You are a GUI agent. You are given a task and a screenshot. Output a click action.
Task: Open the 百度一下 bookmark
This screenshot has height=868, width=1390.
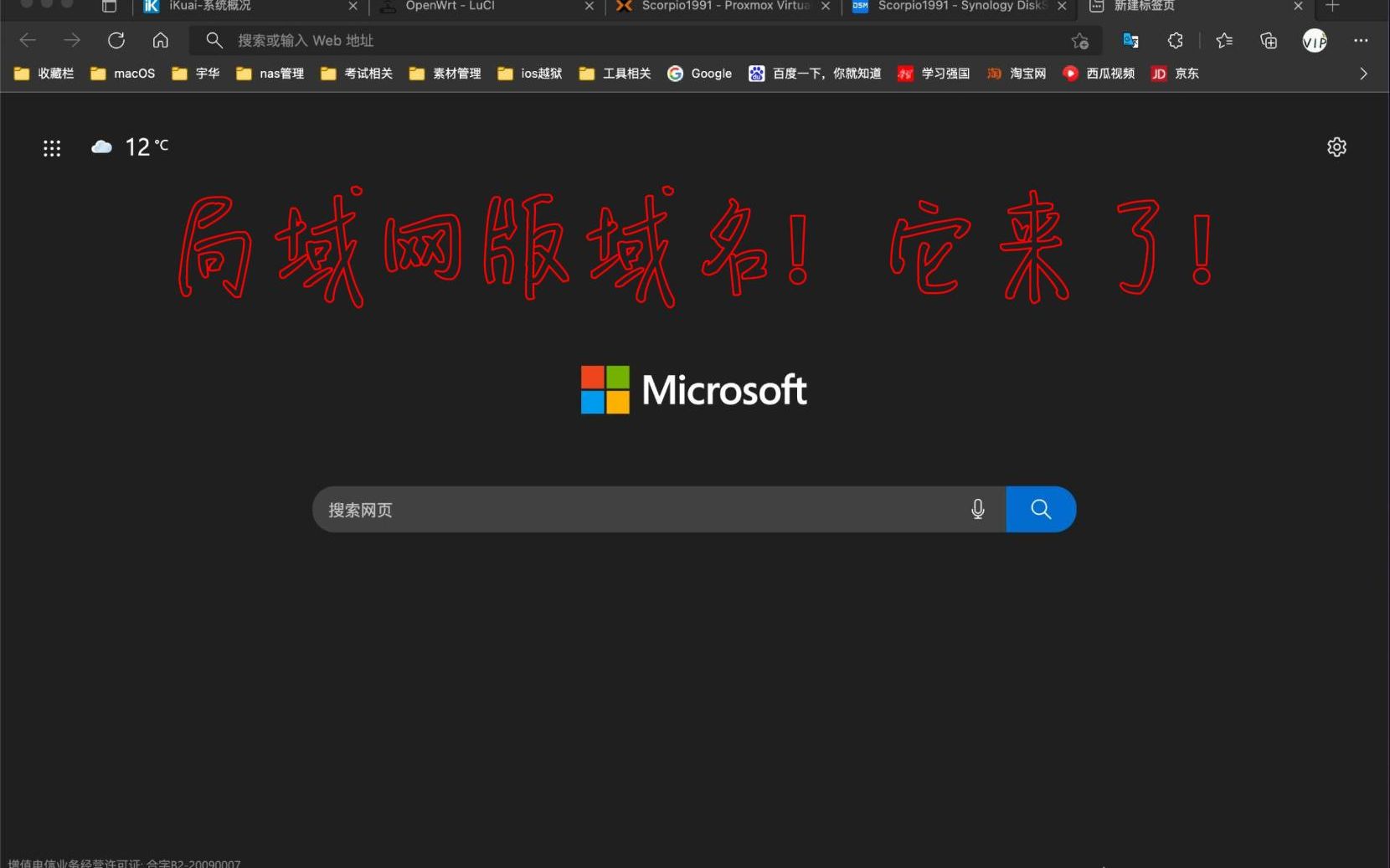815,74
